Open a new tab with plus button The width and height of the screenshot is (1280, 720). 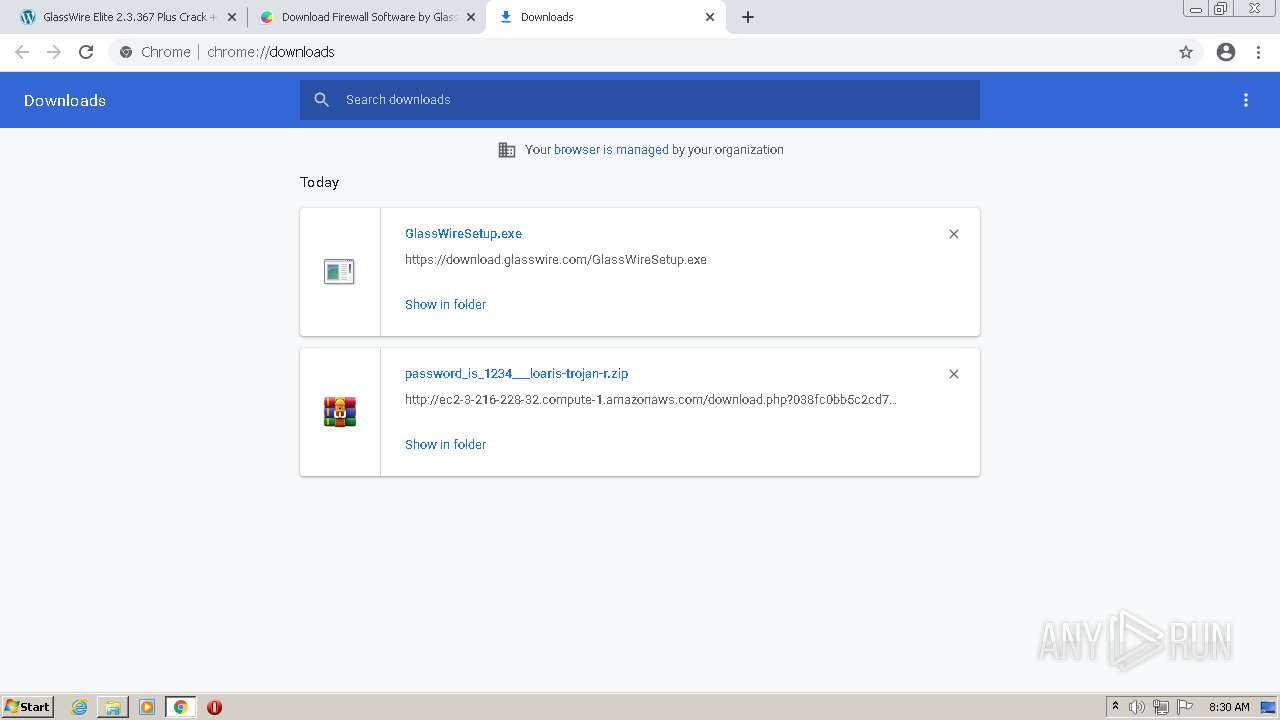748,17
